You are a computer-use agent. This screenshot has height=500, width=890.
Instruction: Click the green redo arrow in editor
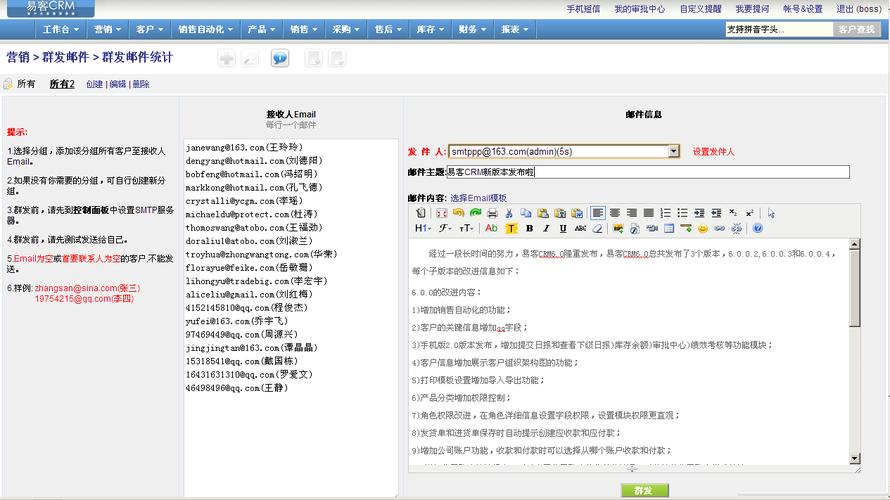[x=476, y=213]
